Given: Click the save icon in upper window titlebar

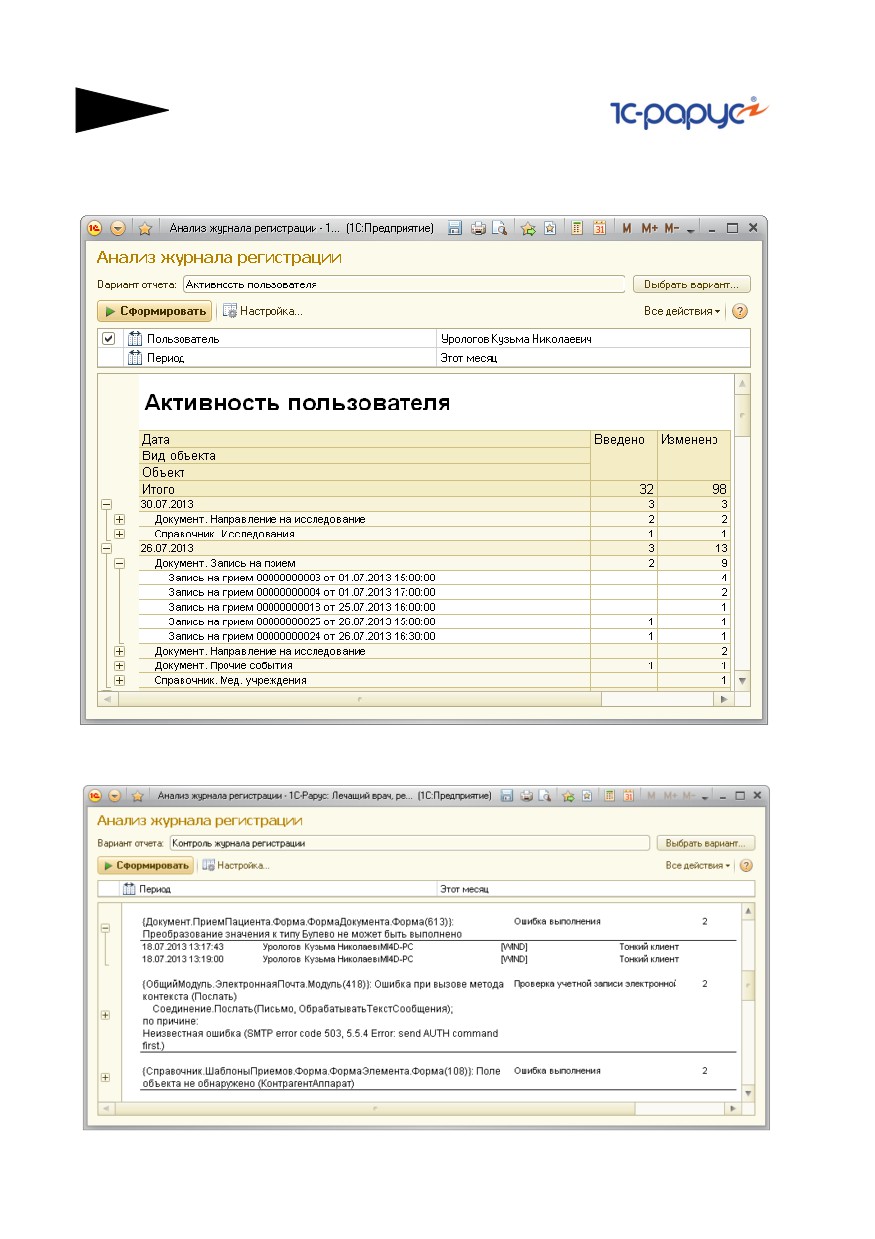Looking at the screenshot, I should 454,228.
